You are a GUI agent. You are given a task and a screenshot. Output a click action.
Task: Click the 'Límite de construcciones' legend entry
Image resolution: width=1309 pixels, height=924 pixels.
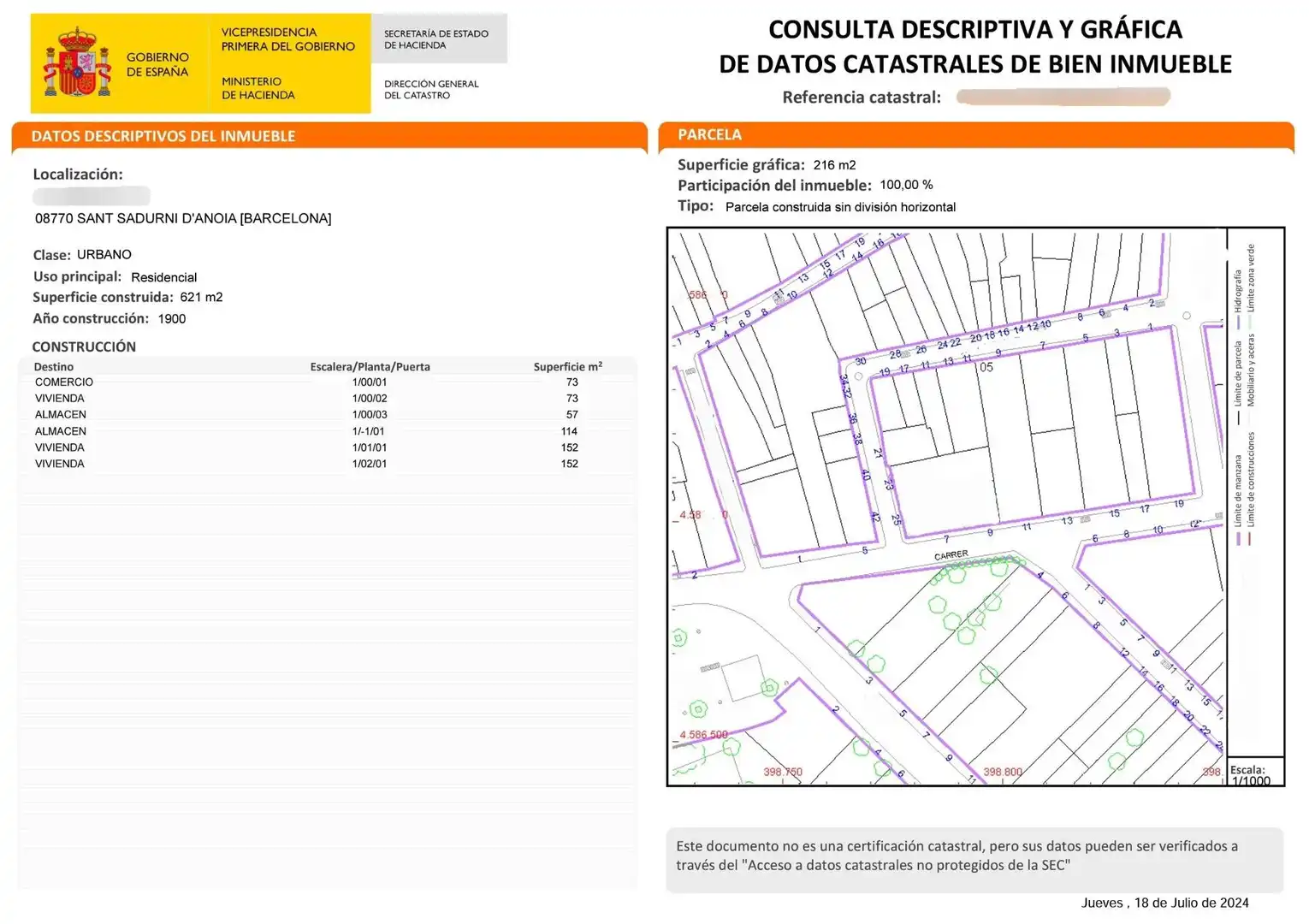1250,488
